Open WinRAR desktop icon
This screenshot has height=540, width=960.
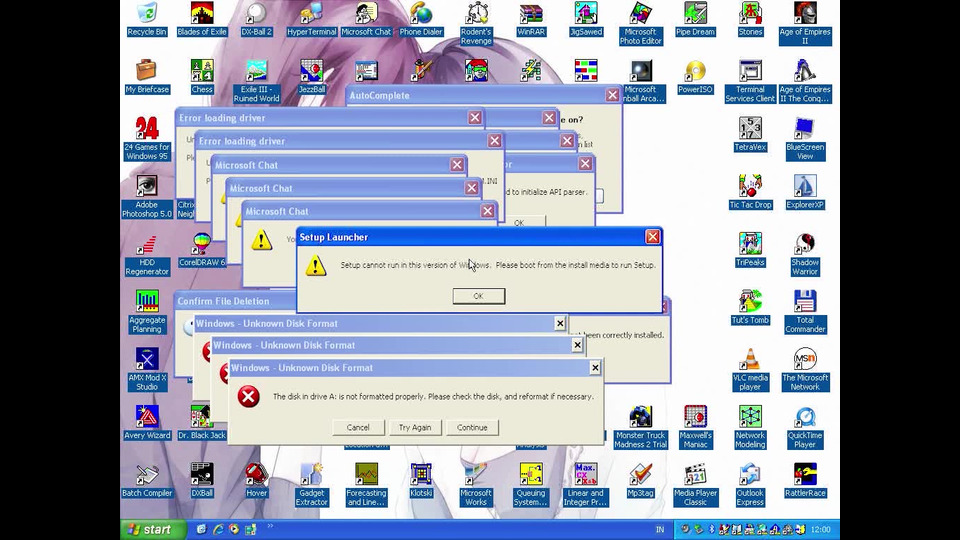[x=531, y=20]
